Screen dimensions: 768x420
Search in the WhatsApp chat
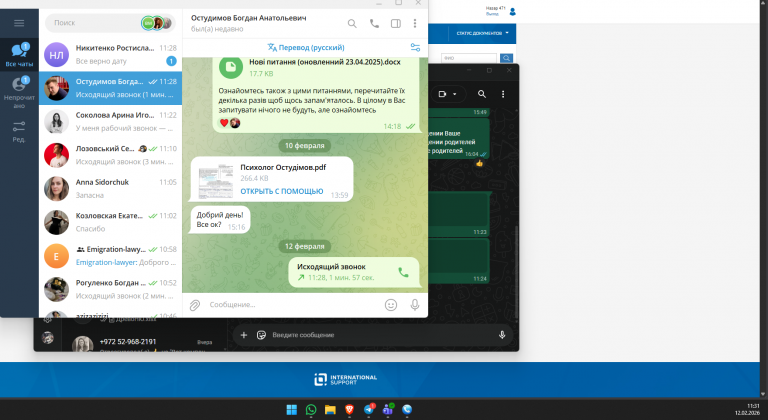[x=482, y=94]
